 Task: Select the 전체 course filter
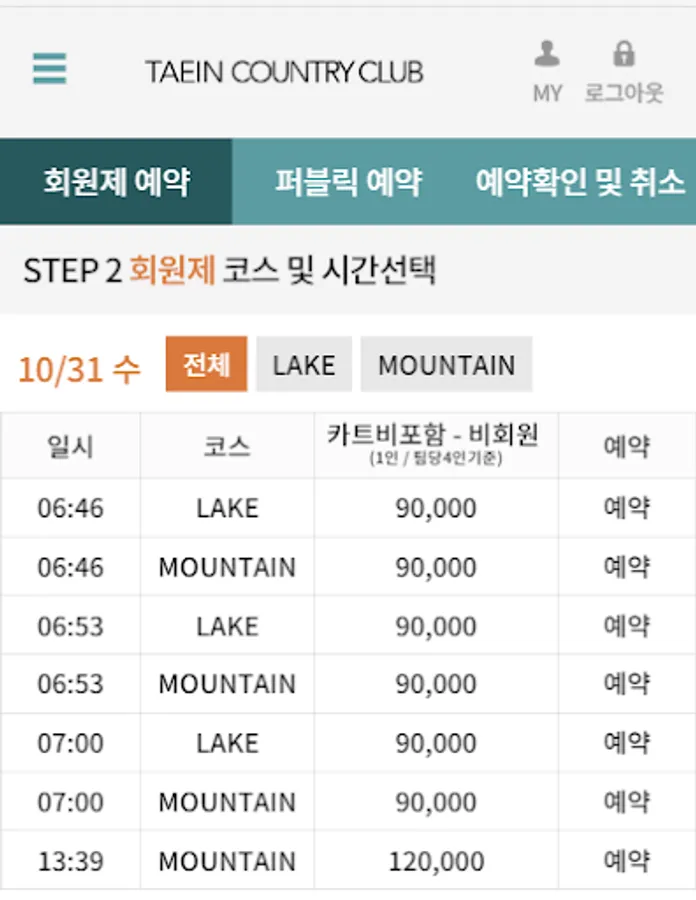click(x=206, y=364)
